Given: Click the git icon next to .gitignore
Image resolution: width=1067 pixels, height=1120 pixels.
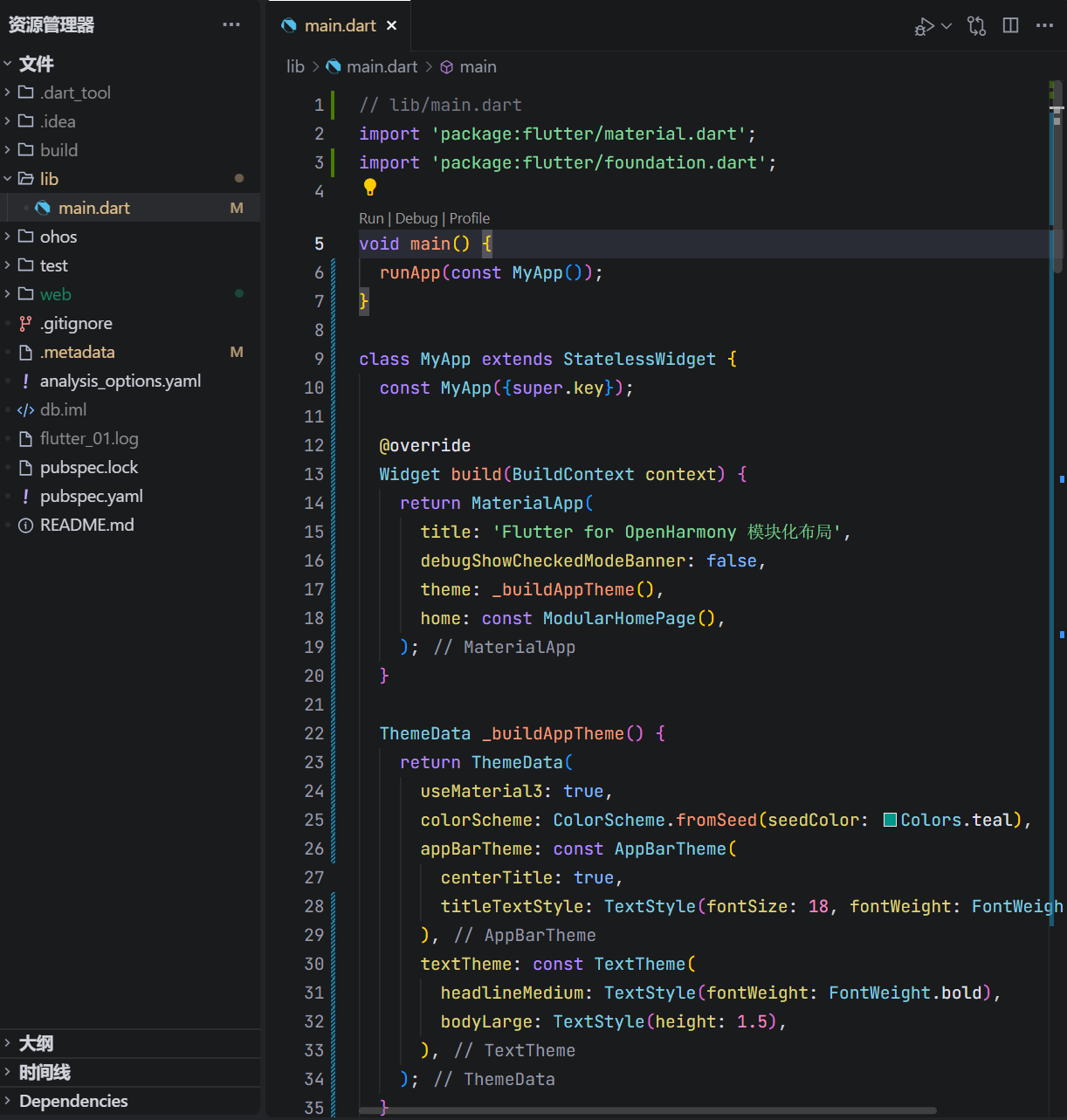Looking at the screenshot, I should (25, 323).
